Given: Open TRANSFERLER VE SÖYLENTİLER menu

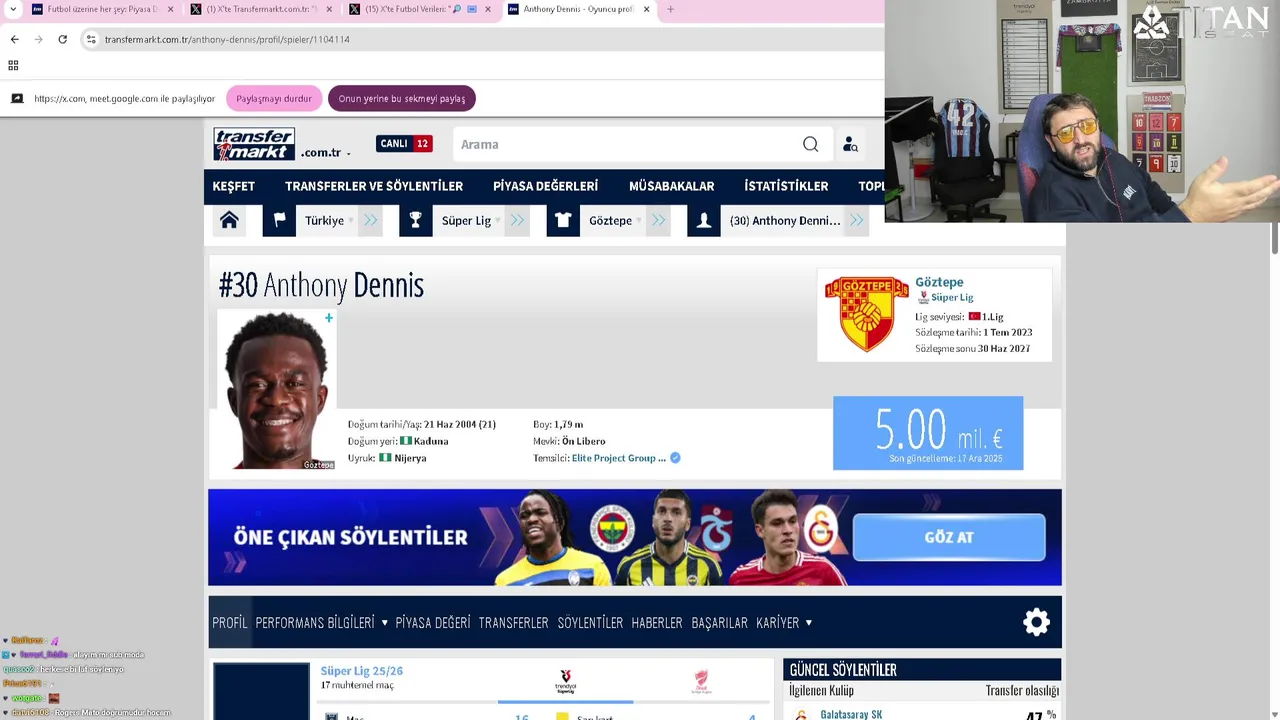Looking at the screenshot, I should [374, 186].
